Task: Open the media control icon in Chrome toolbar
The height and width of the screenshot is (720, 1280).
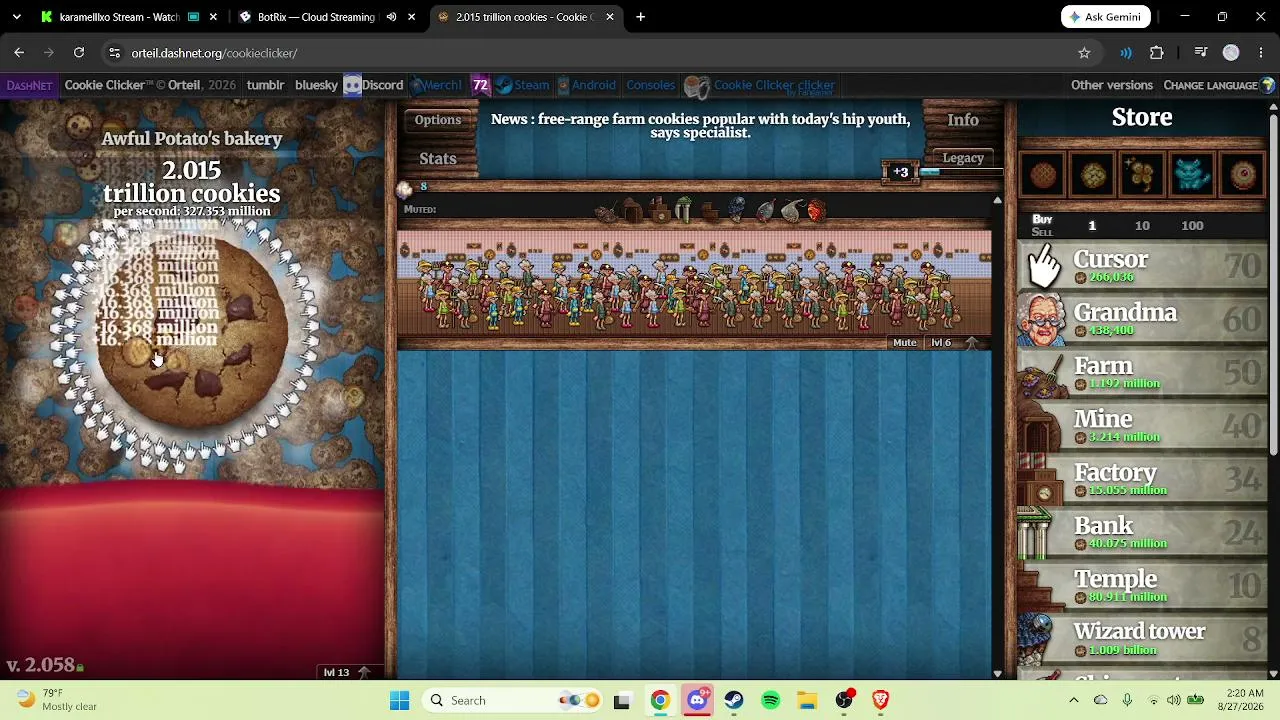Action: click(1201, 53)
